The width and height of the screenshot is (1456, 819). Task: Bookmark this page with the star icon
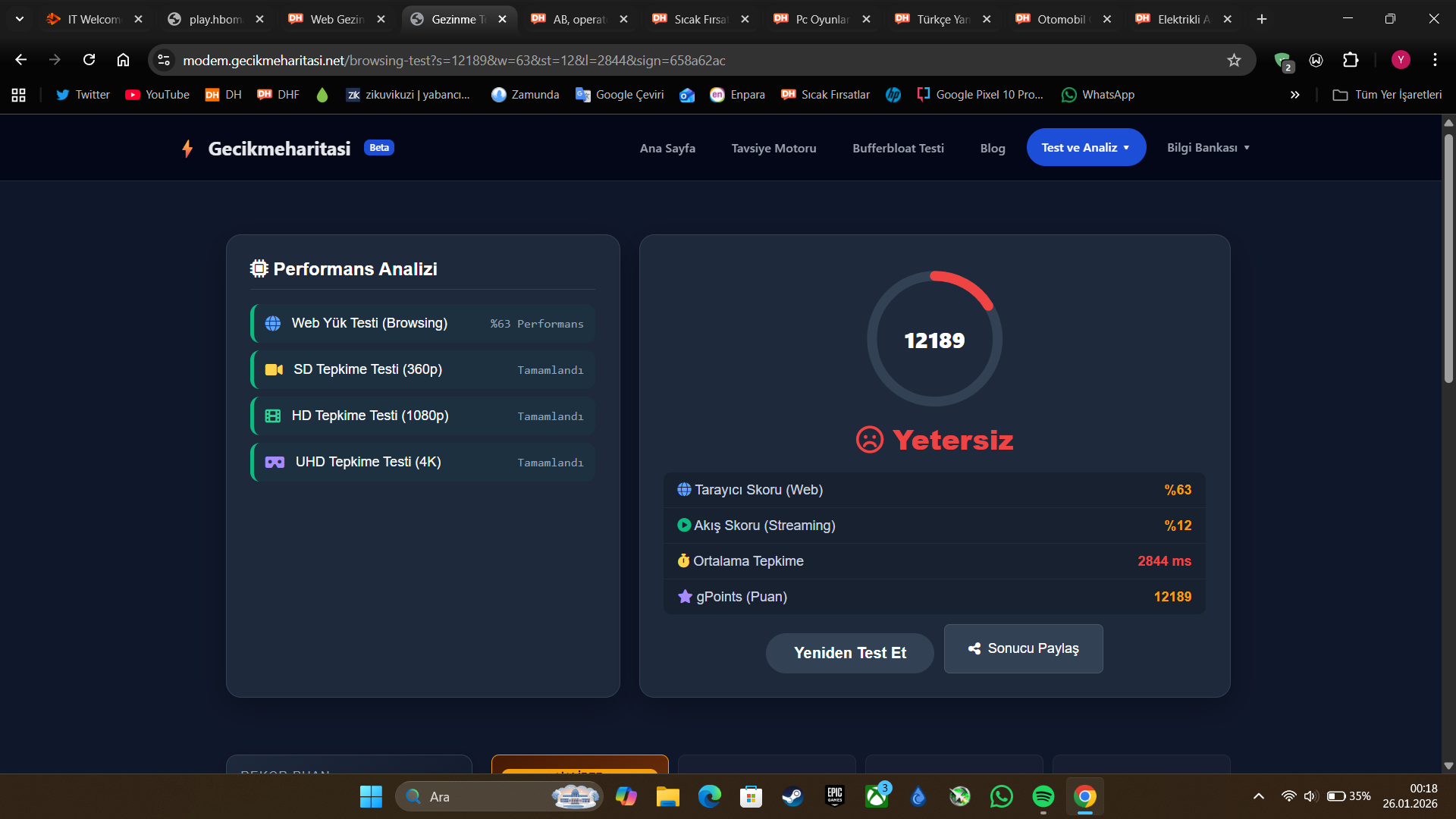[1234, 61]
